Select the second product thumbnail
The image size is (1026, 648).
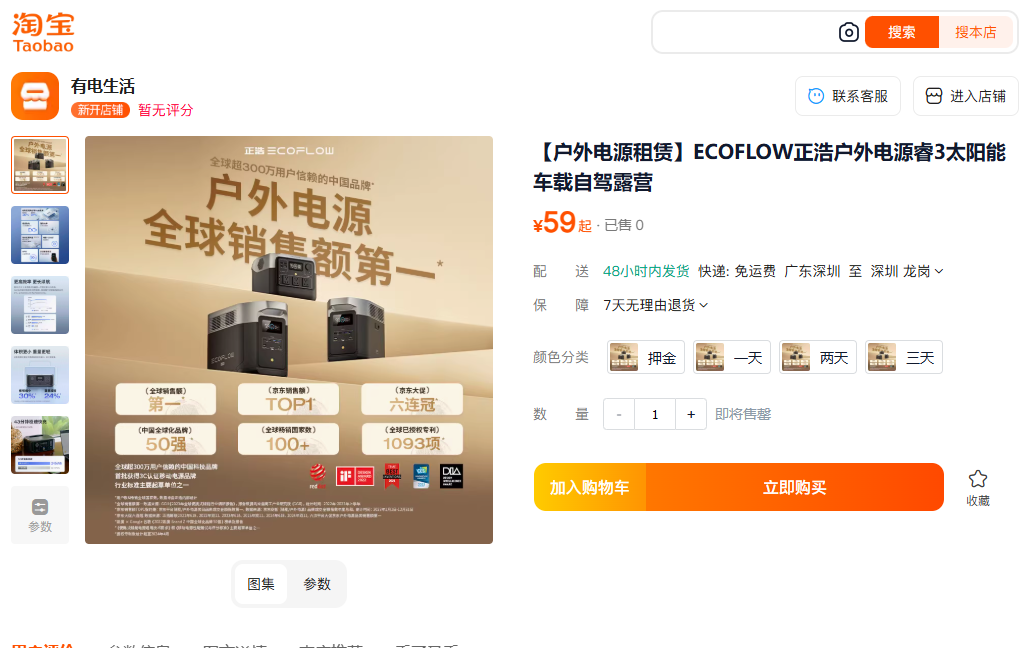click(40, 235)
